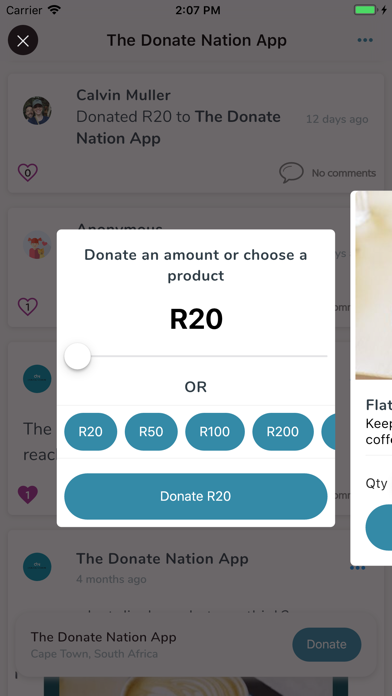392x696 pixels.
Task: Choose the R100 preset amount
Action: point(215,432)
